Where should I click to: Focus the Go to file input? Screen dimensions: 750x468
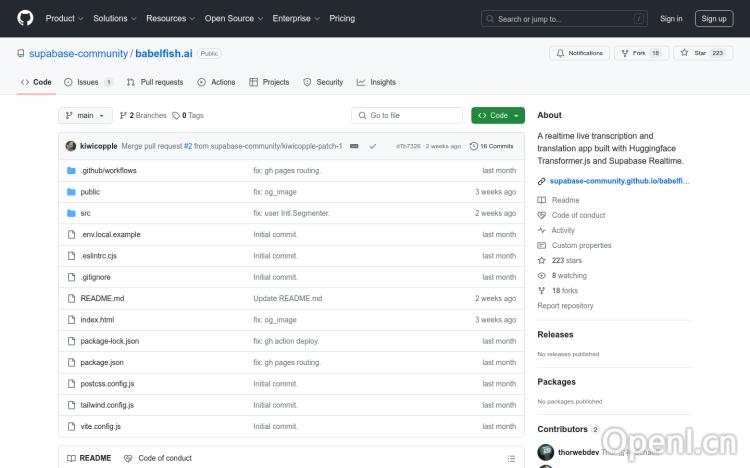(x=407, y=115)
